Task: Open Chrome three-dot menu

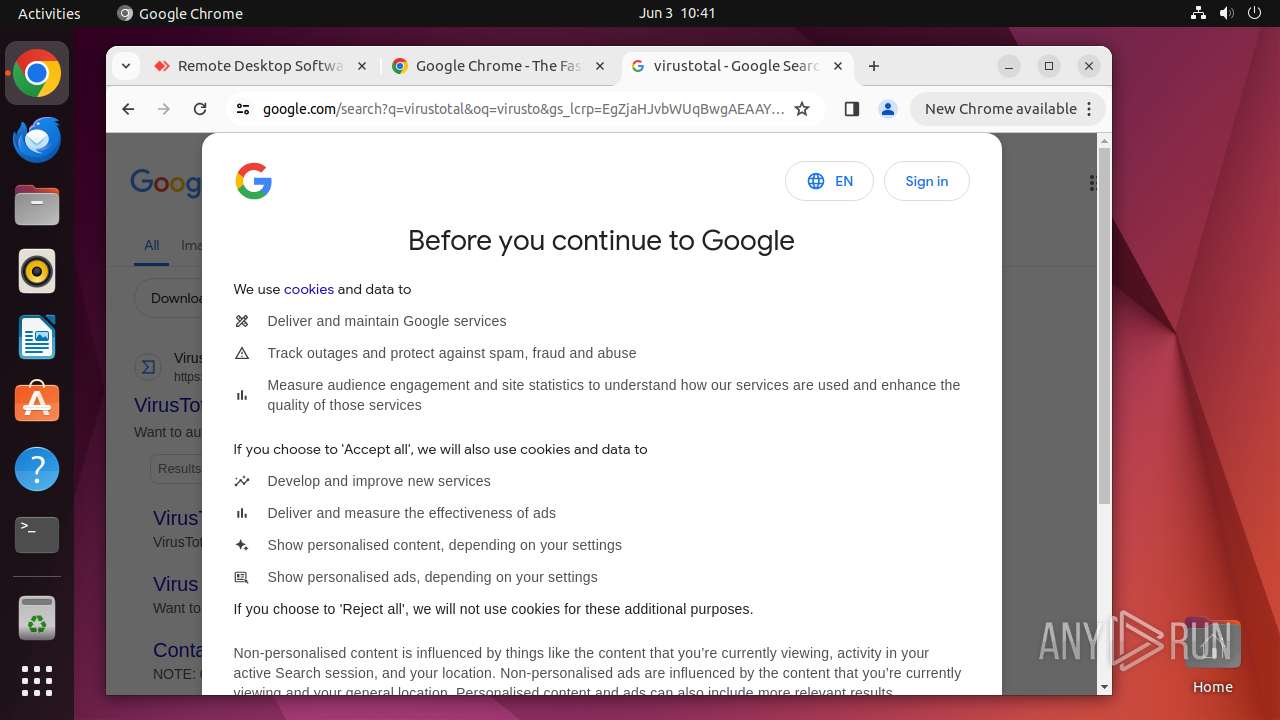Action: click(x=1089, y=109)
